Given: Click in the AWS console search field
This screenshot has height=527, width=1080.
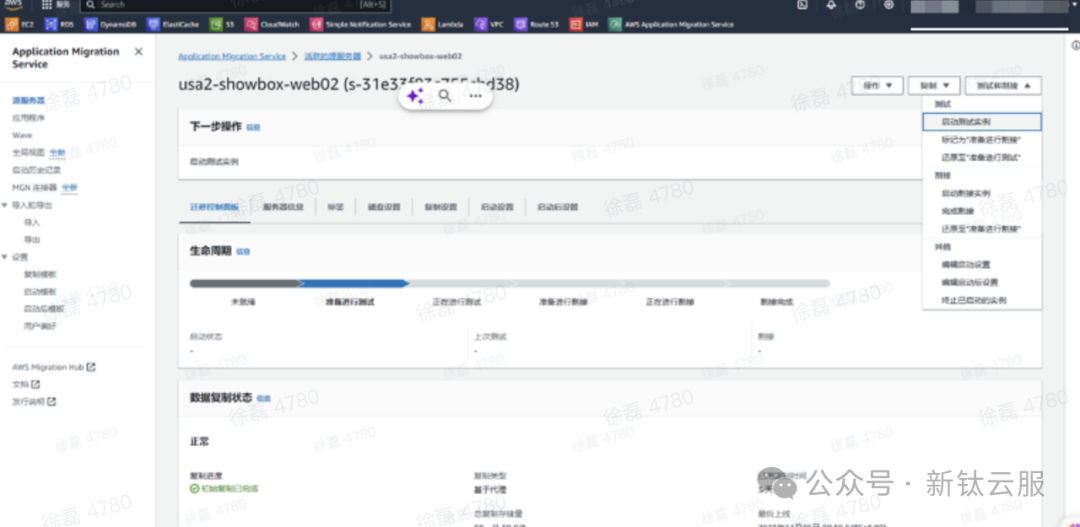Looking at the screenshot, I should click(236, 5).
